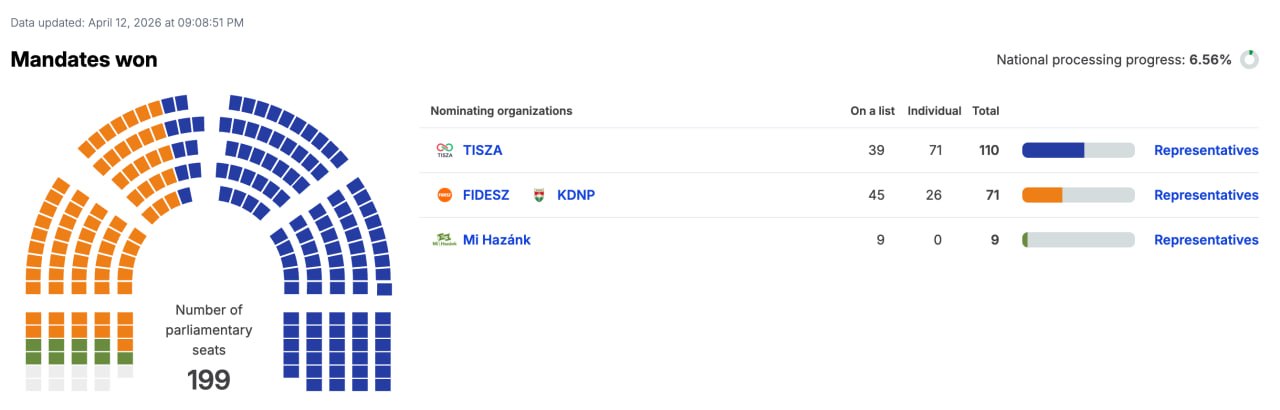
Task: Click the FIDESZ orange logo icon
Action: (445, 195)
